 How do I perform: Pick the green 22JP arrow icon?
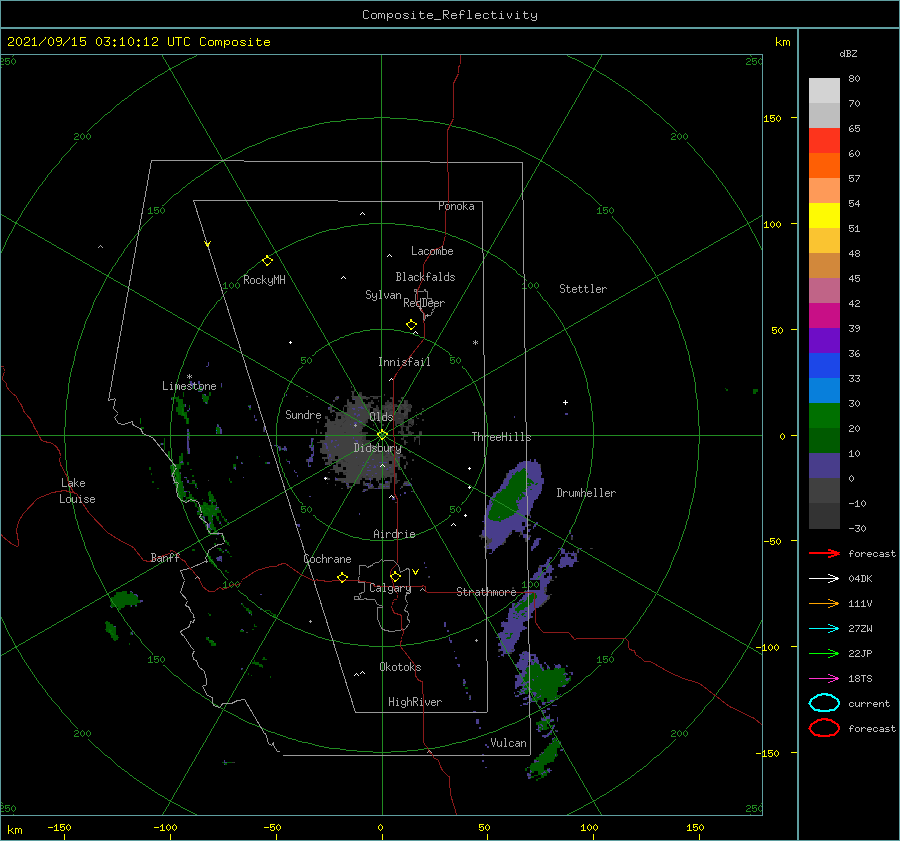pos(824,653)
